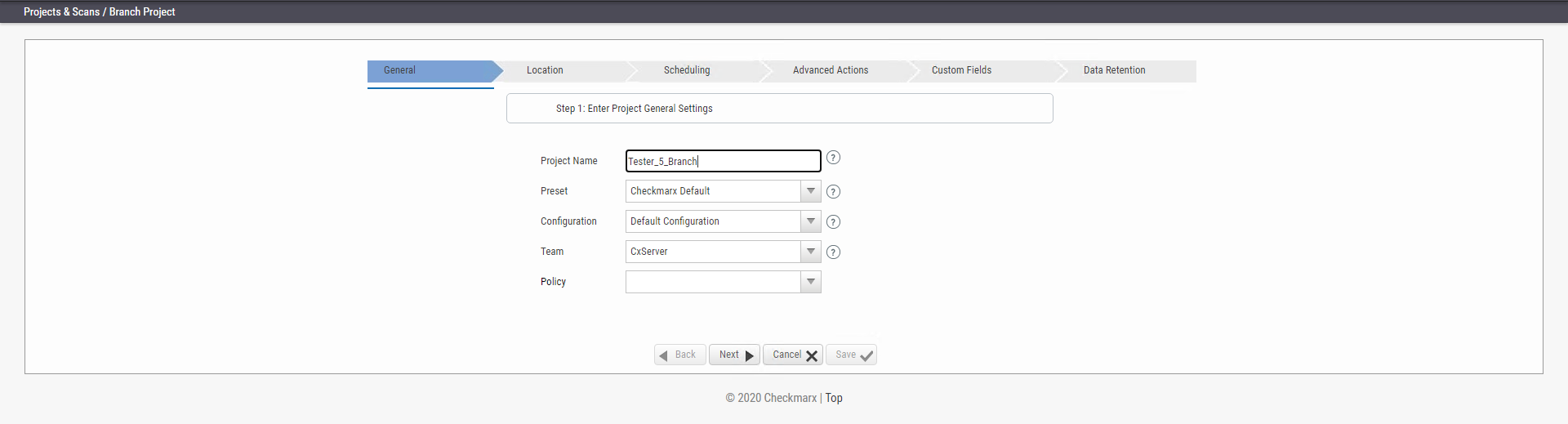Expand the Team dropdown arrow
The height and width of the screenshot is (424, 1568).
click(x=811, y=252)
